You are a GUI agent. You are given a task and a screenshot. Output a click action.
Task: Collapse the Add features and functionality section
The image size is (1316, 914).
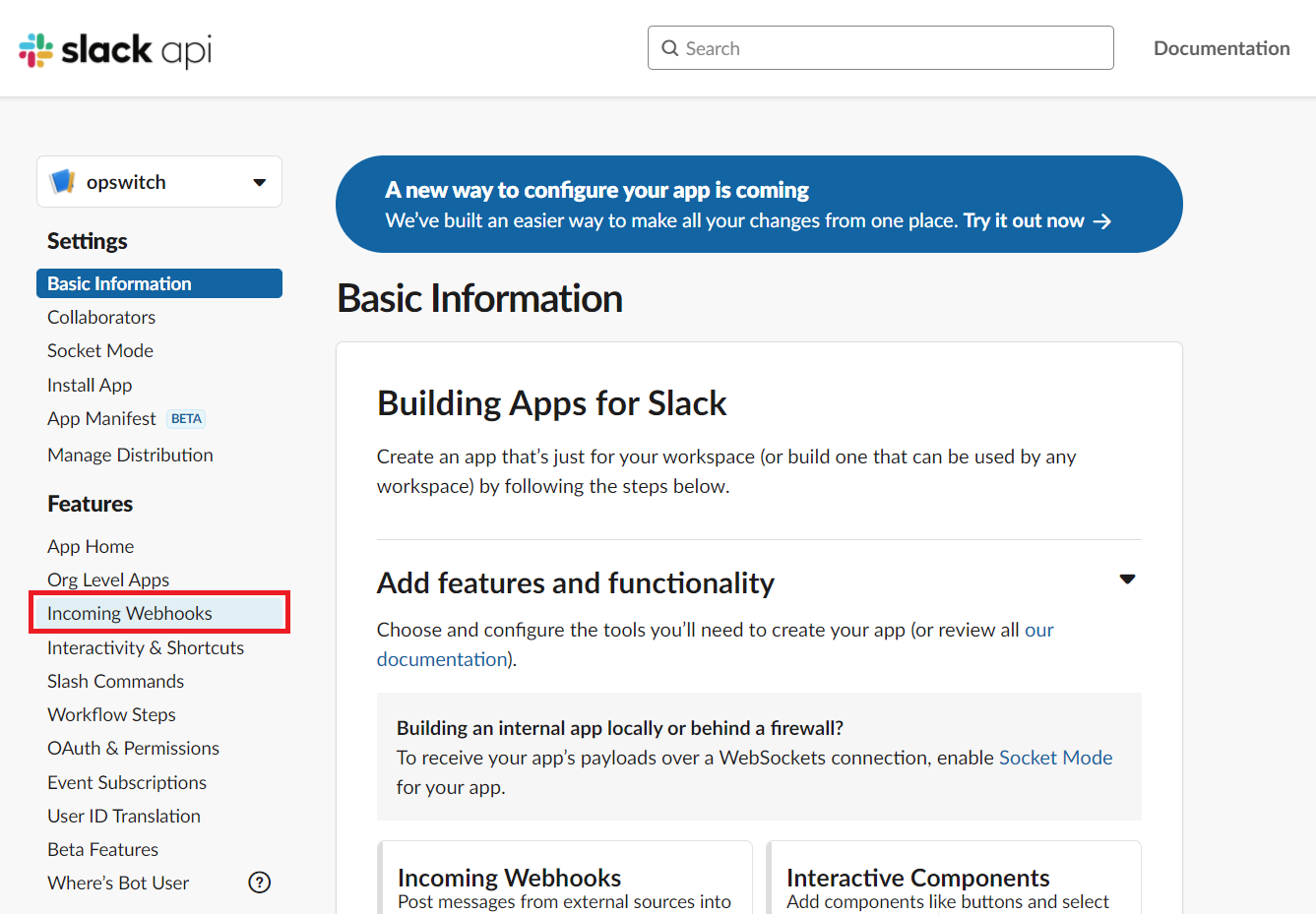(x=1127, y=579)
